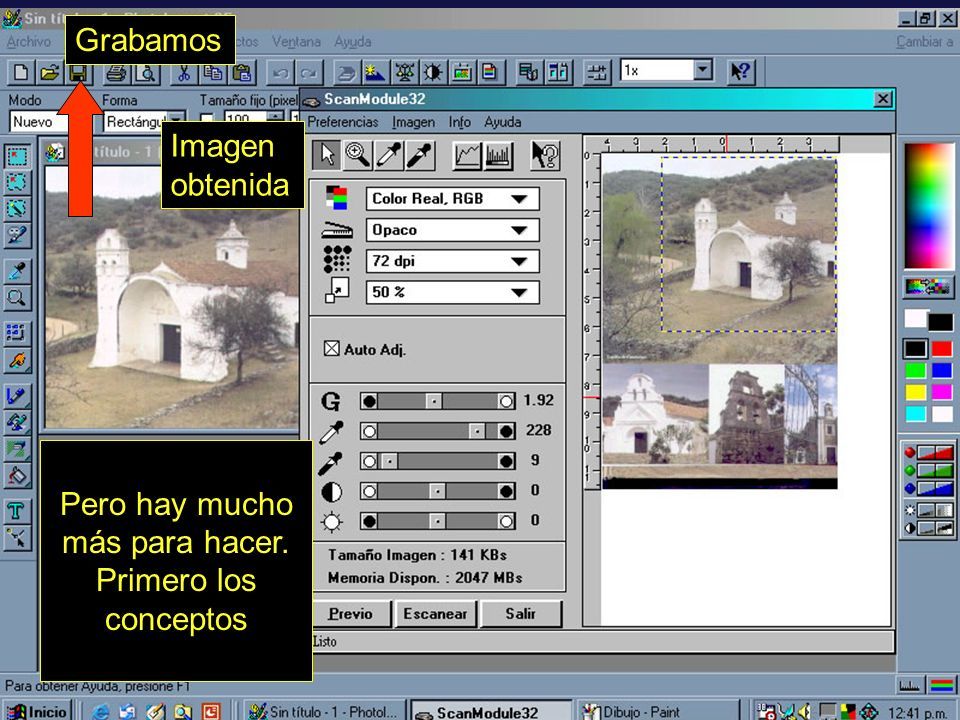Screen dimensions: 960x720
Task: Click the gamma G slider handle
Action: click(433, 401)
